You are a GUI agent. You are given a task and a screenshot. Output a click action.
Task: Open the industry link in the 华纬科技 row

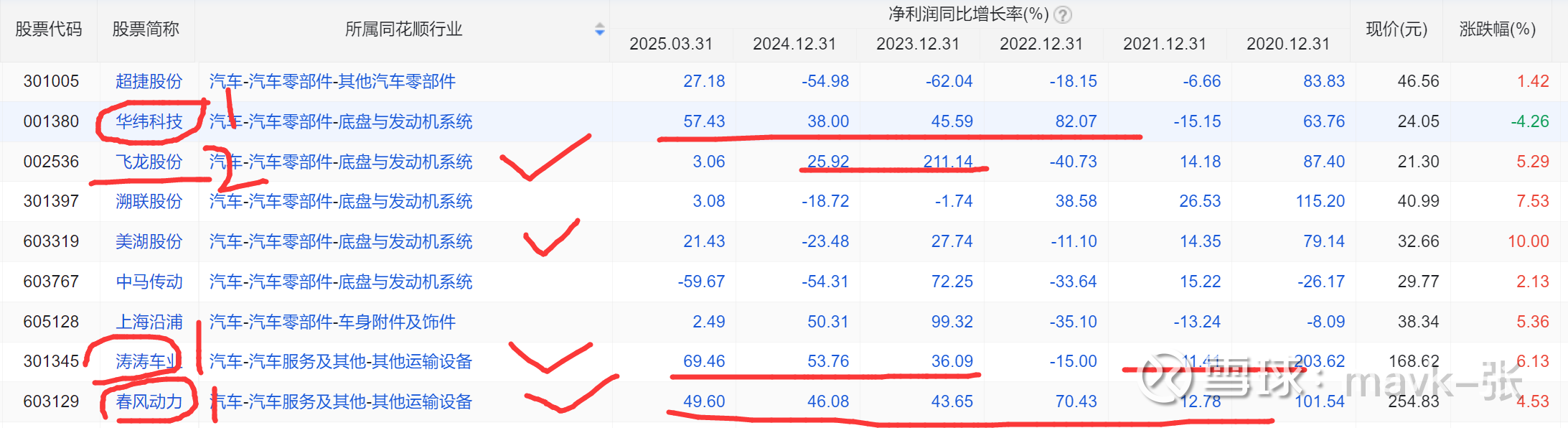[x=341, y=121]
